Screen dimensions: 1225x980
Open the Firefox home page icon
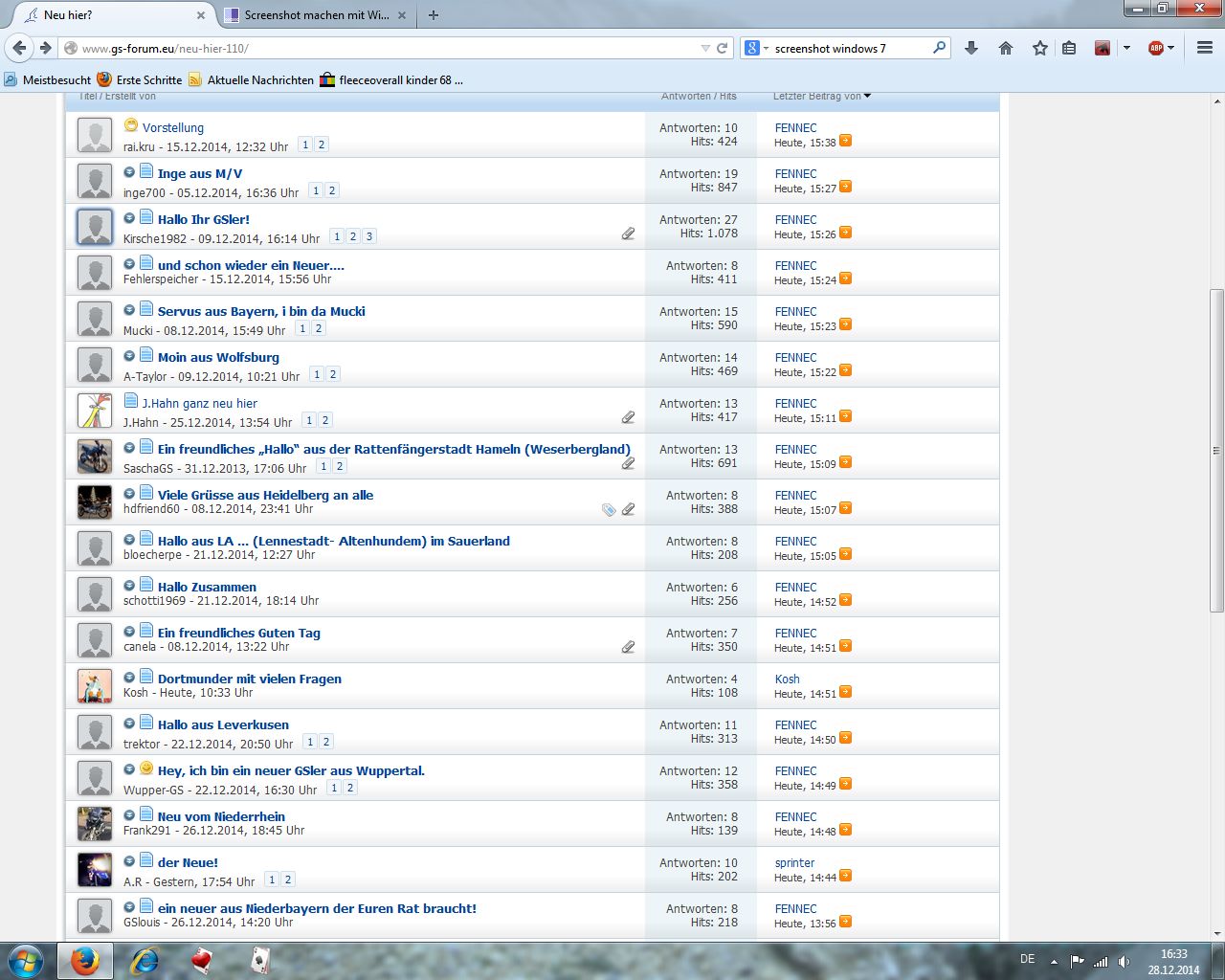(x=1005, y=48)
